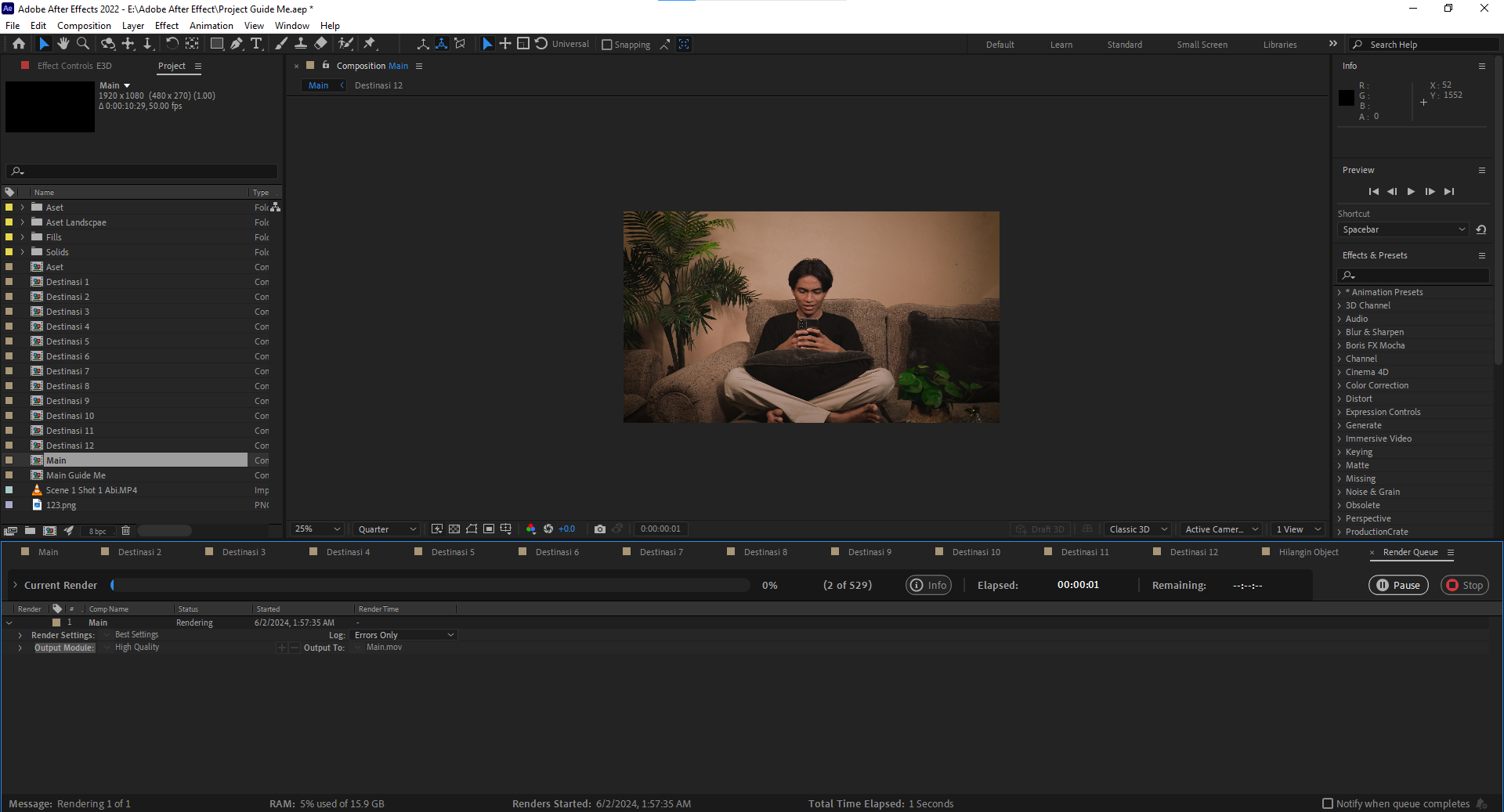Pause the current render
The width and height of the screenshot is (1504, 812).
click(x=1398, y=585)
